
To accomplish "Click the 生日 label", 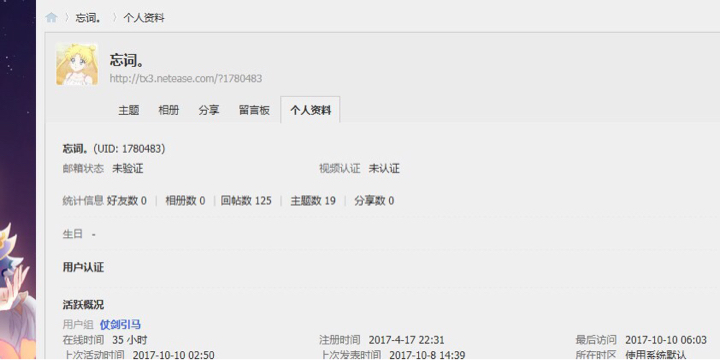I will (x=73, y=234).
